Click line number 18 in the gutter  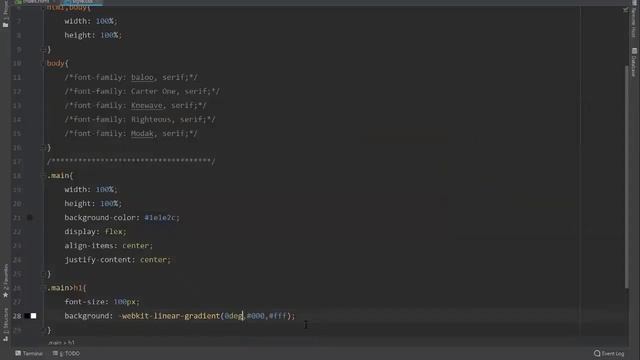pyautogui.click(x=17, y=176)
